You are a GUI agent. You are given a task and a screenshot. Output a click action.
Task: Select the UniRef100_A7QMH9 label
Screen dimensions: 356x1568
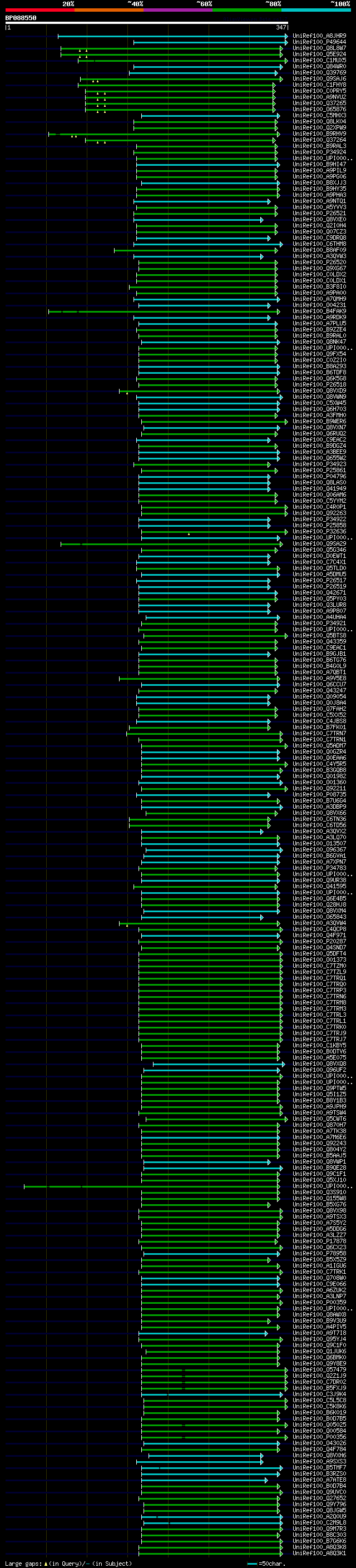point(319,299)
